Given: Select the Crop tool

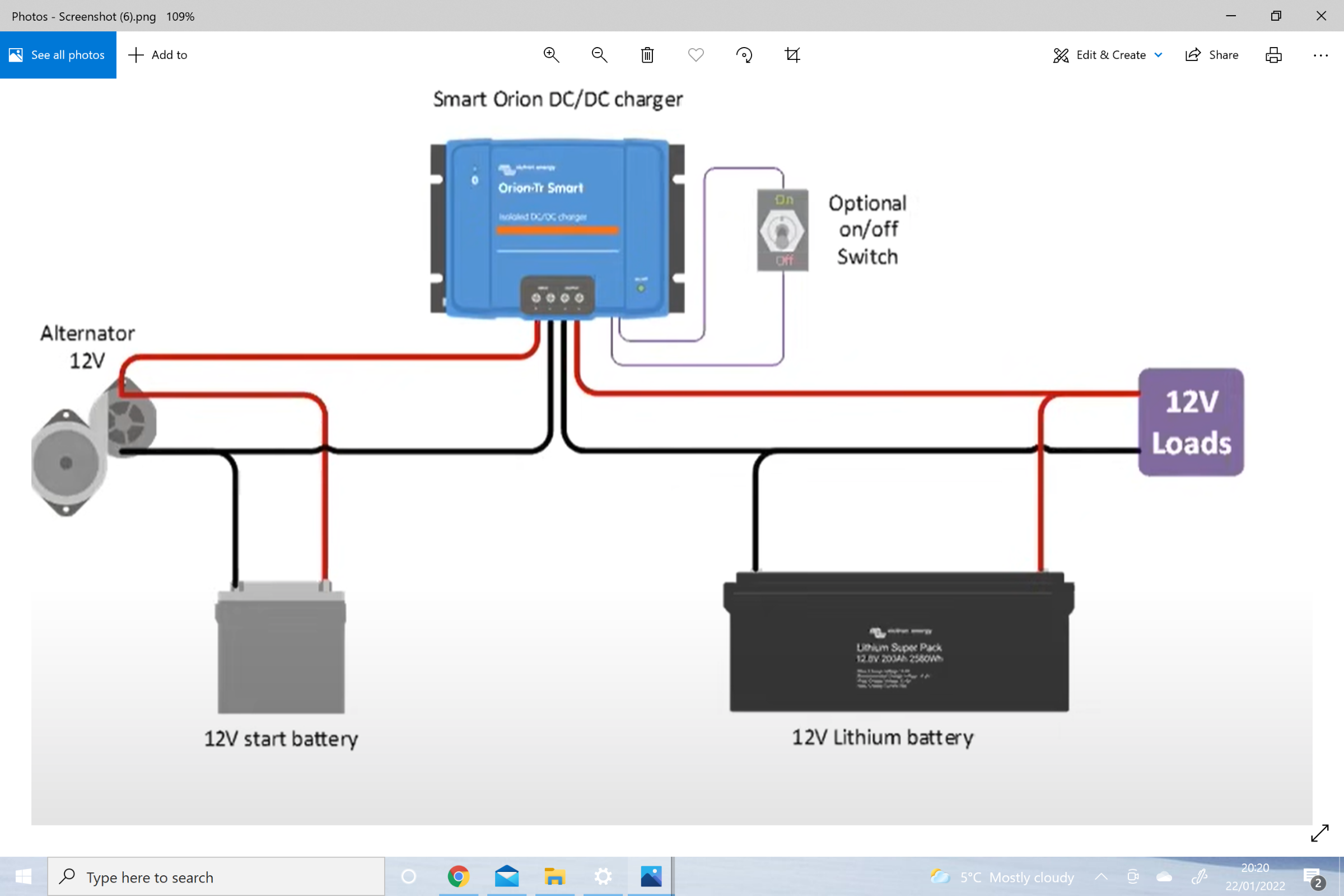Looking at the screenshot, I should coord(792,55).
